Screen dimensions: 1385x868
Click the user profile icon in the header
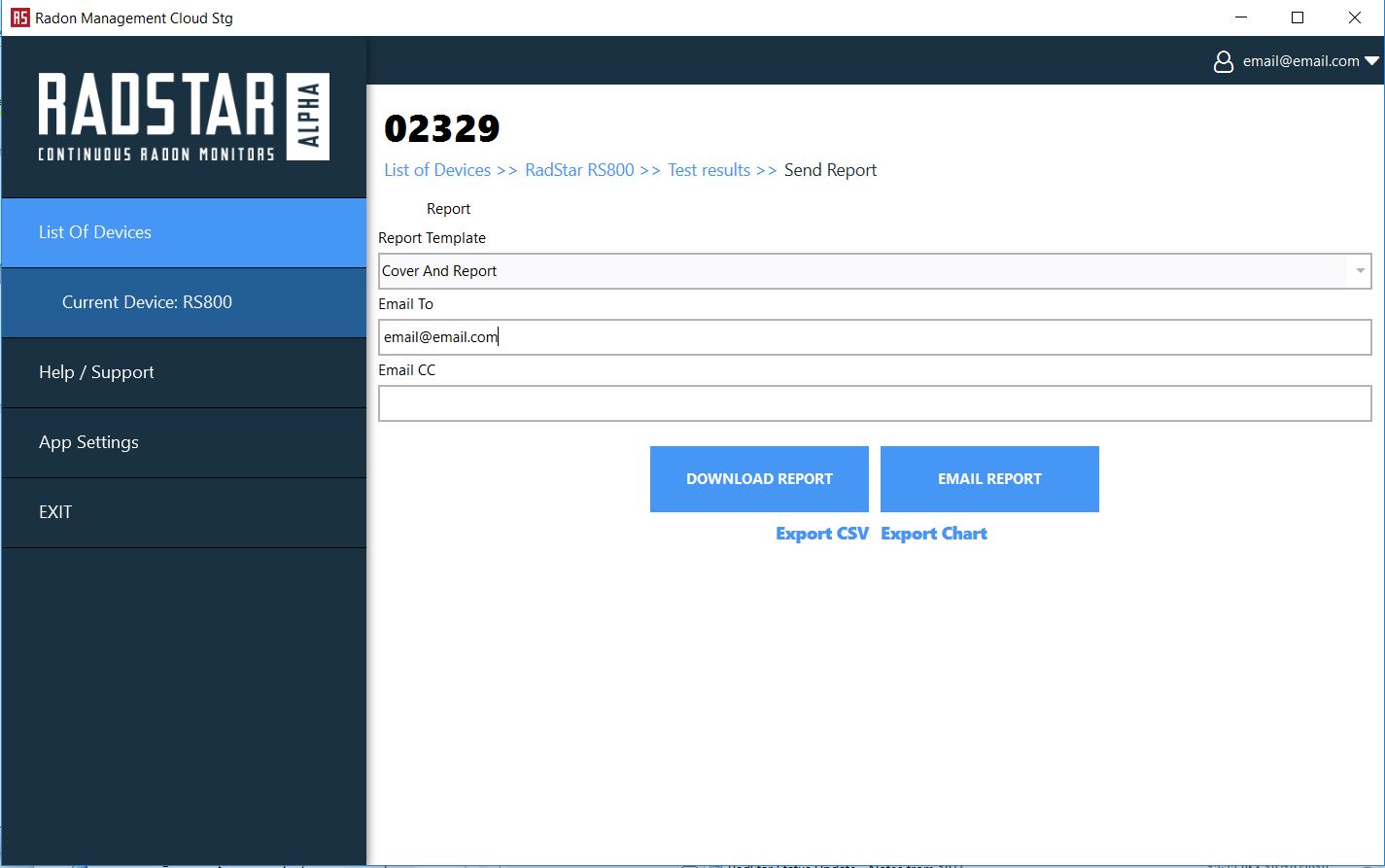click(1223, 60)
